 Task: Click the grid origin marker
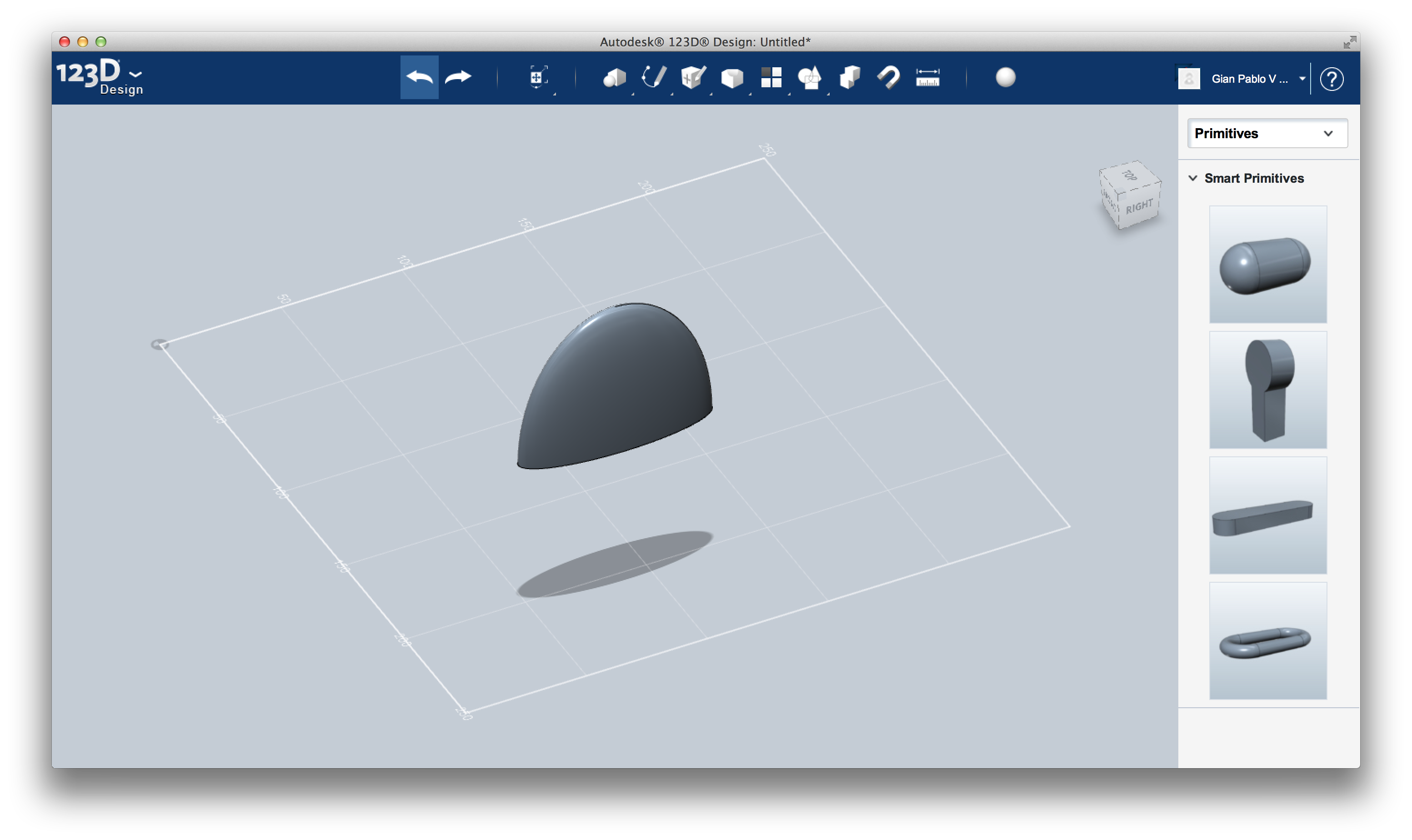click(160, 344)
